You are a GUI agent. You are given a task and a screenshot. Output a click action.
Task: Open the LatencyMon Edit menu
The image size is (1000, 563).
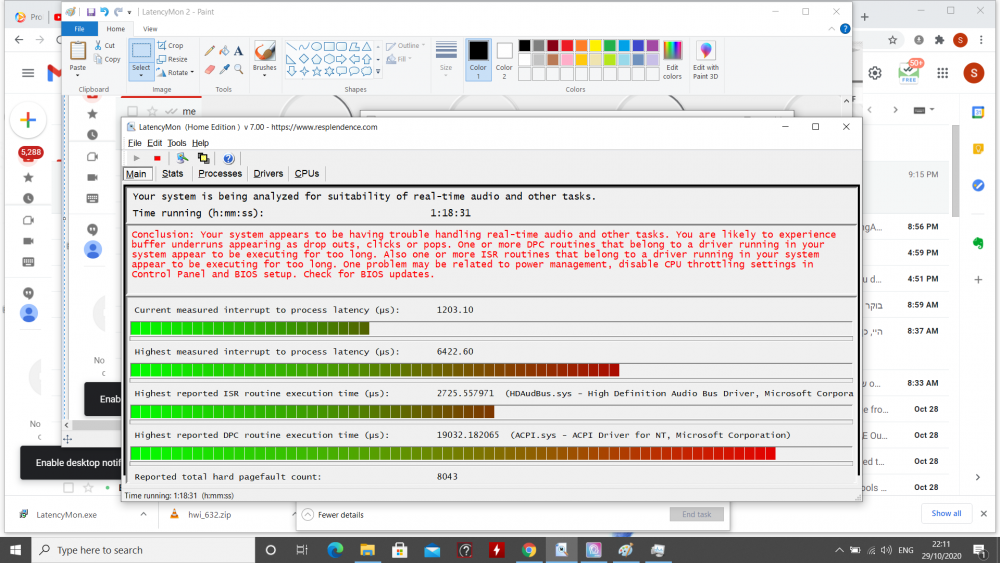pos(154,143)
